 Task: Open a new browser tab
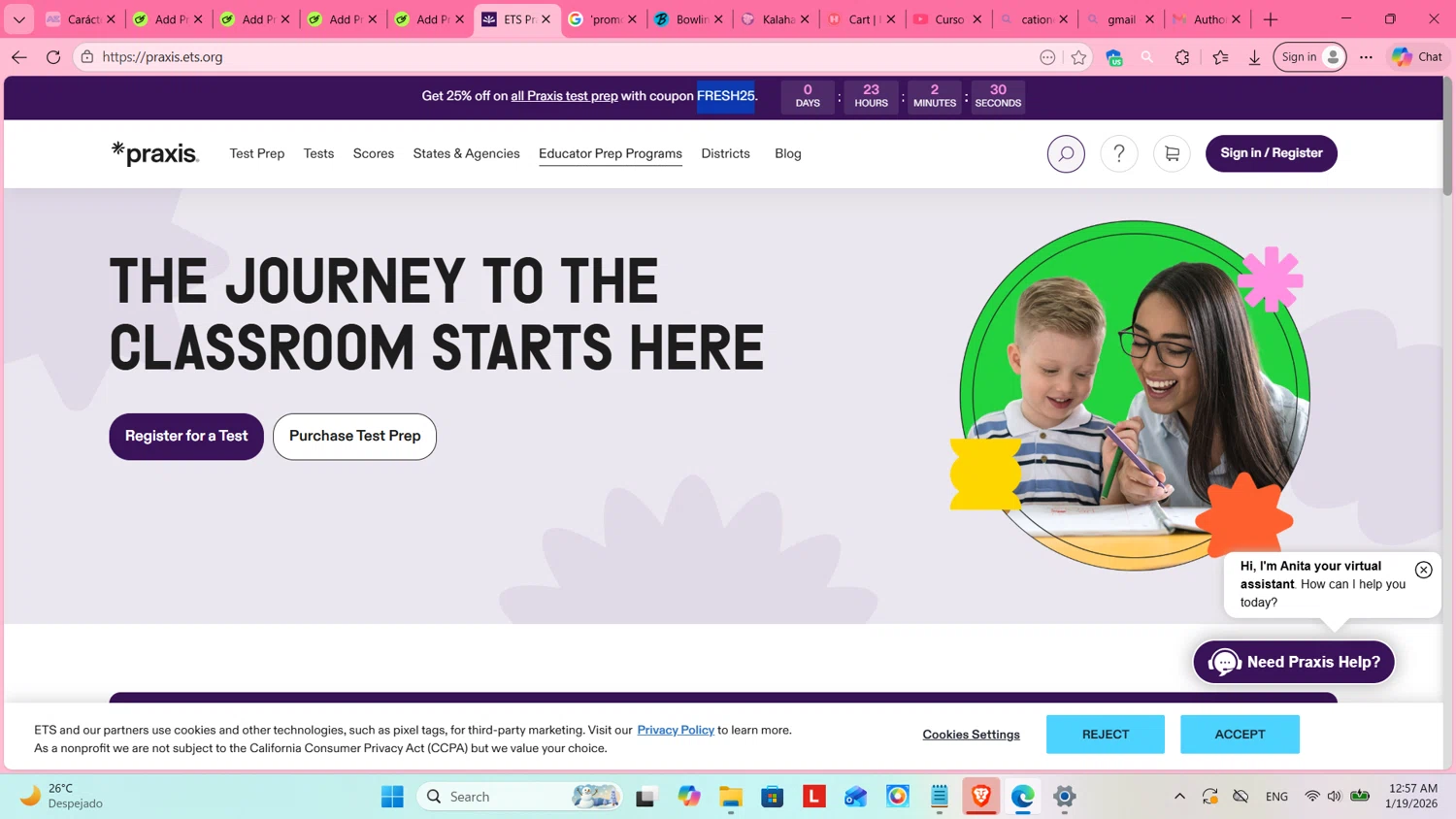[x=1271, y=19]
